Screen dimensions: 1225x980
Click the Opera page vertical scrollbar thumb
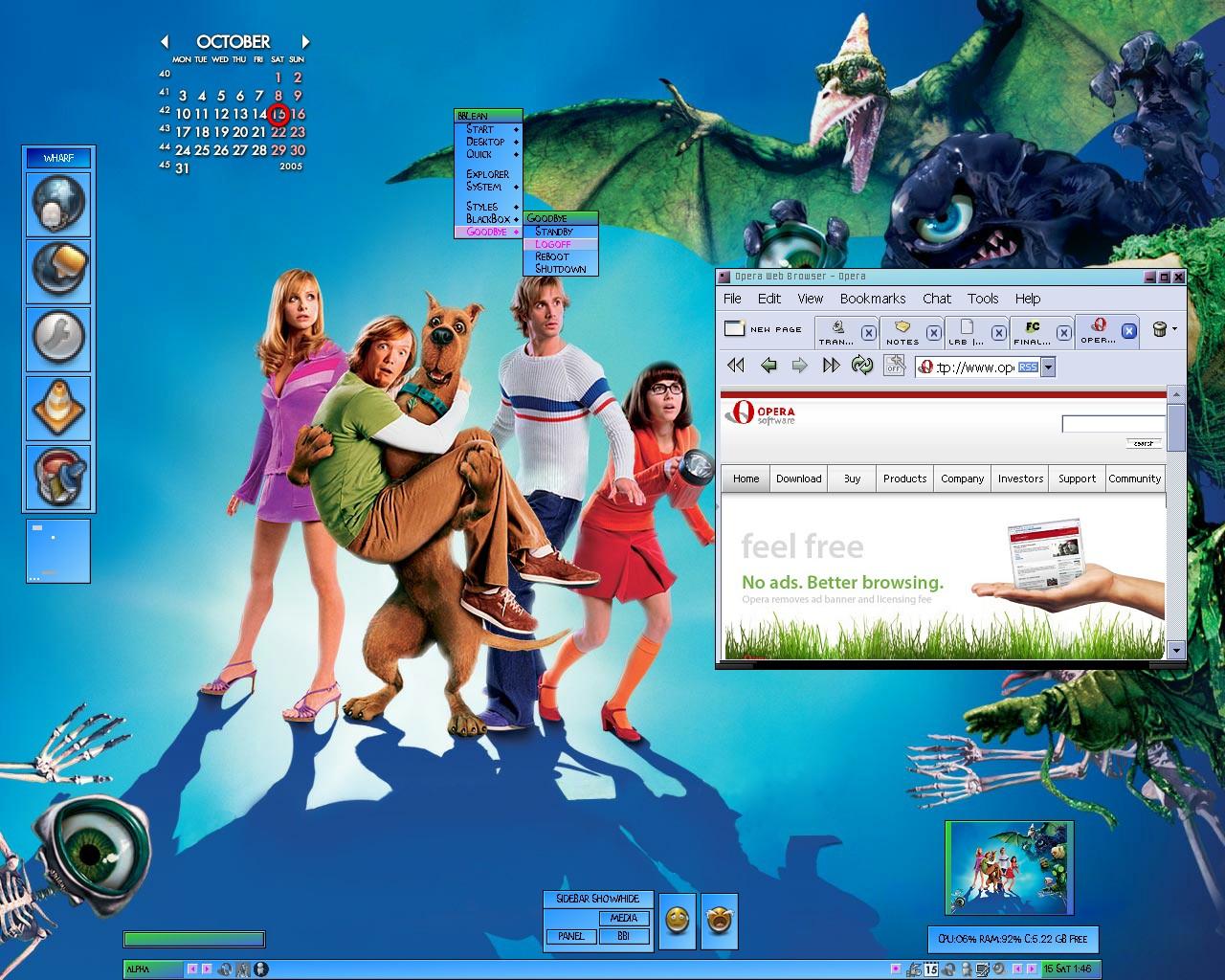pyautogui.click(x=1176, y=427)
